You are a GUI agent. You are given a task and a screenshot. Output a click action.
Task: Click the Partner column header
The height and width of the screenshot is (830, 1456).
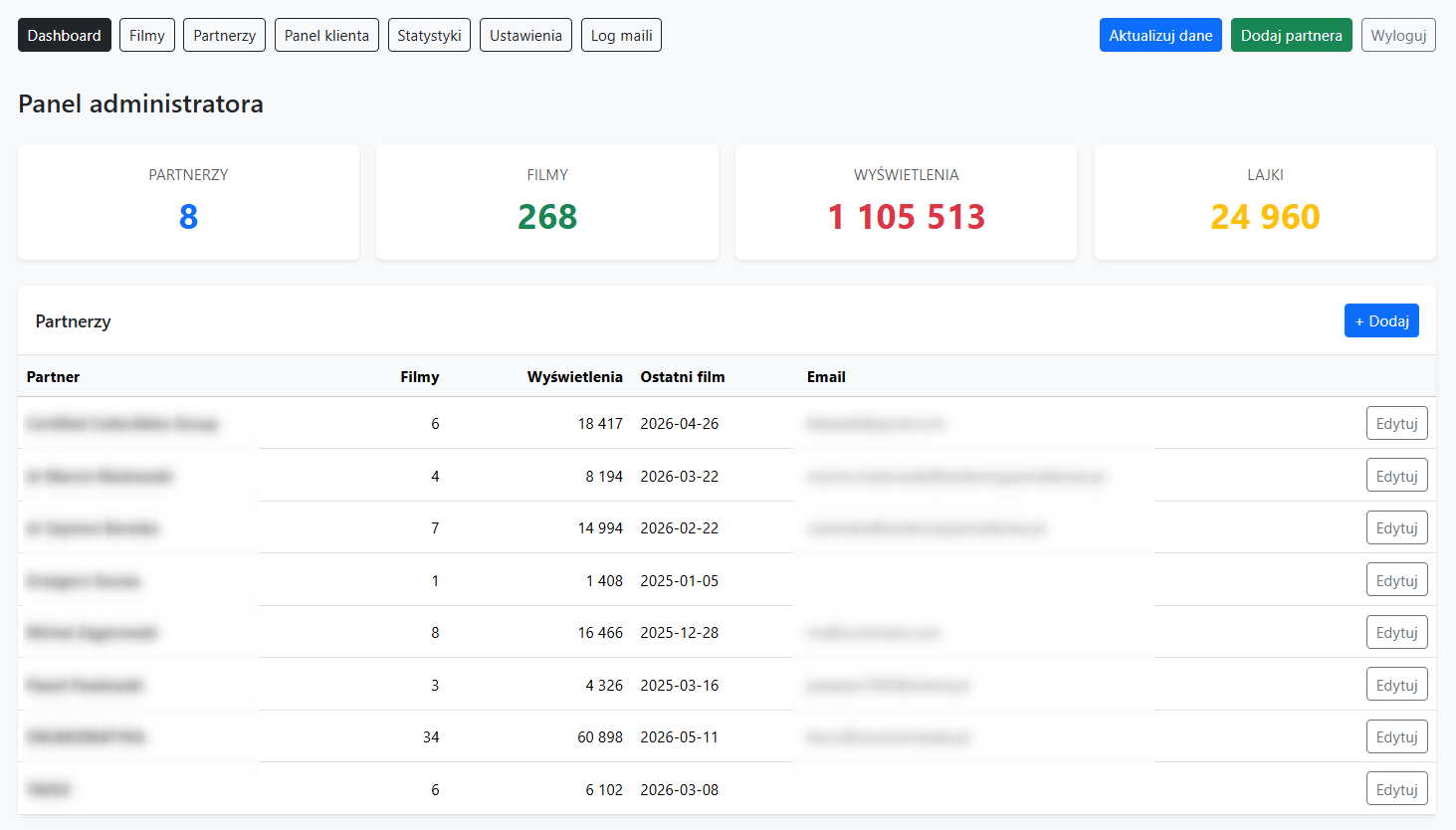click(53, 377)
